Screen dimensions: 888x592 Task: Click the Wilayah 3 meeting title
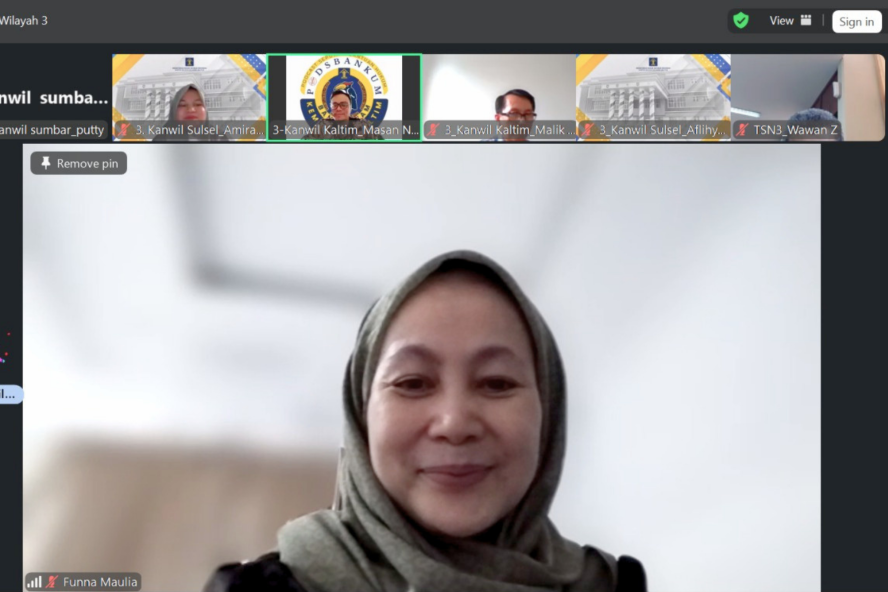tap(24, 21)
